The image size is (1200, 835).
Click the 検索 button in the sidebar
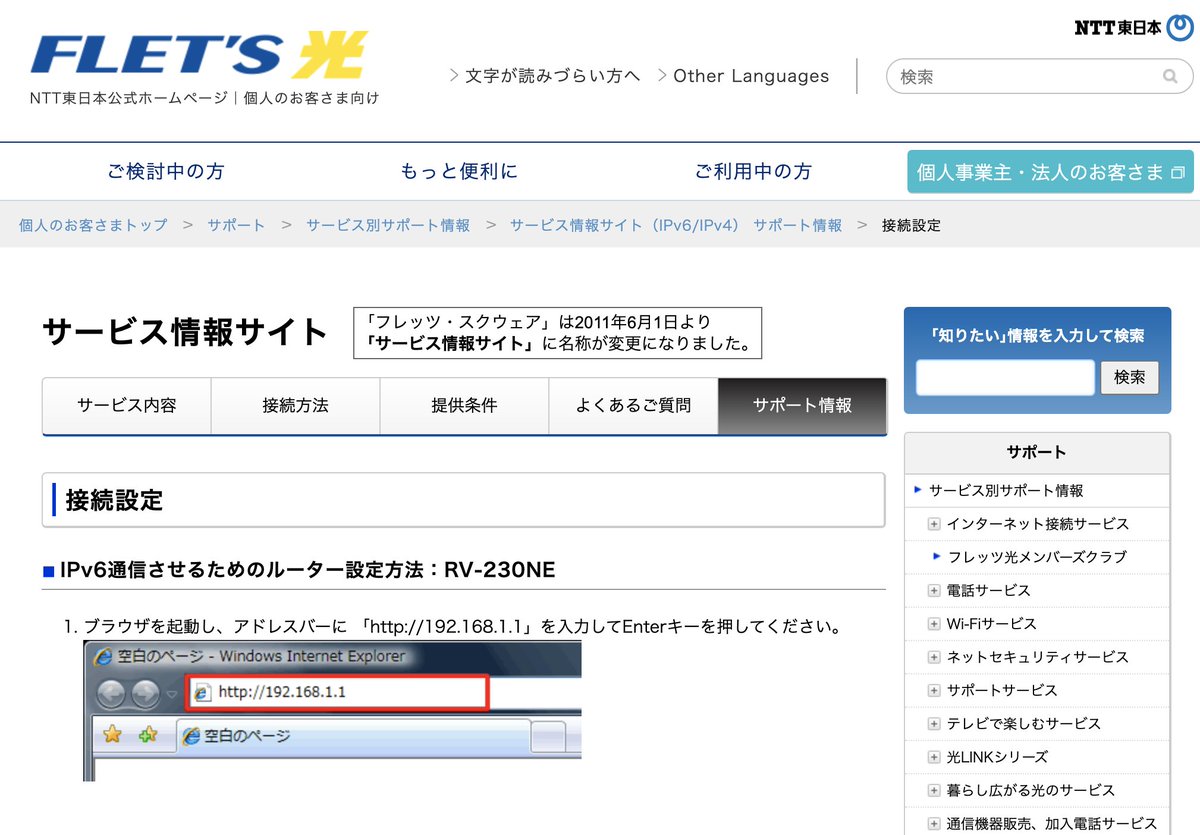tap(1130, 378)
